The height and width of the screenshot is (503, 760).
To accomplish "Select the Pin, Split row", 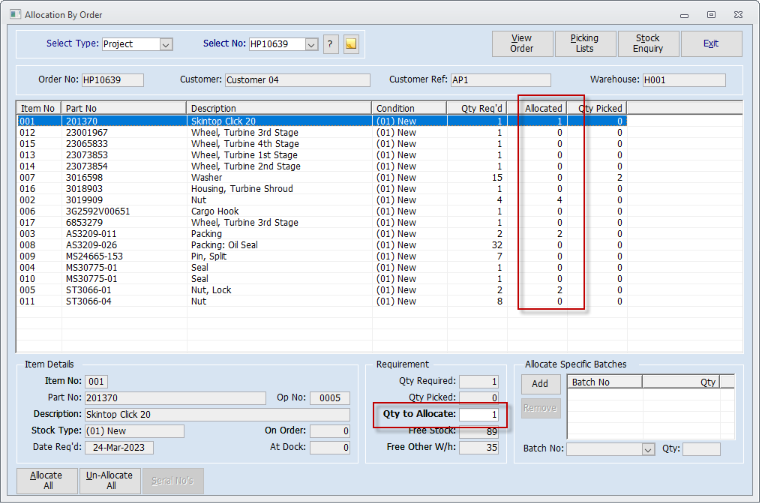I will pyautogui.click(x=322, y=256).
